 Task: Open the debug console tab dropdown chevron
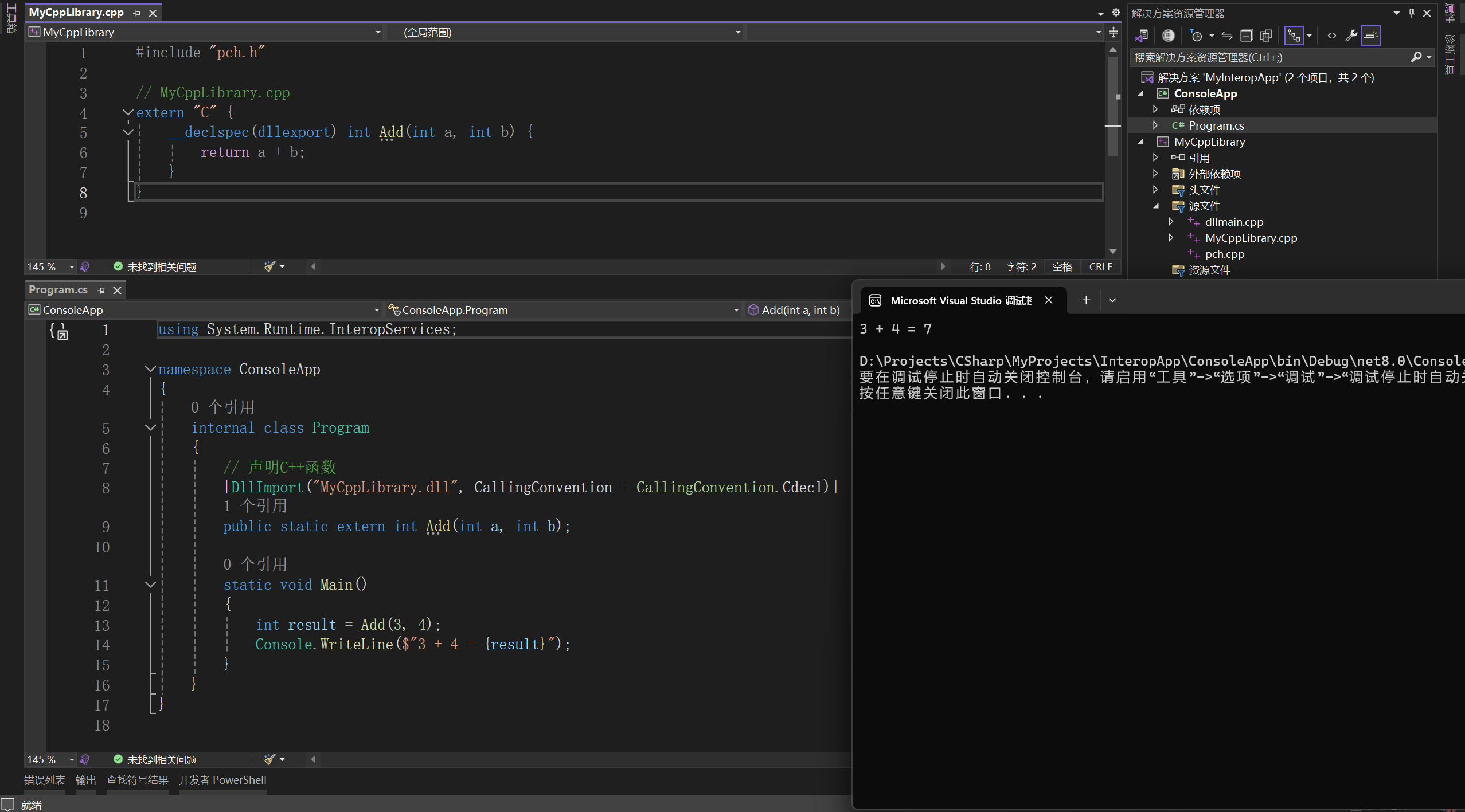(x=1112, y=300)
